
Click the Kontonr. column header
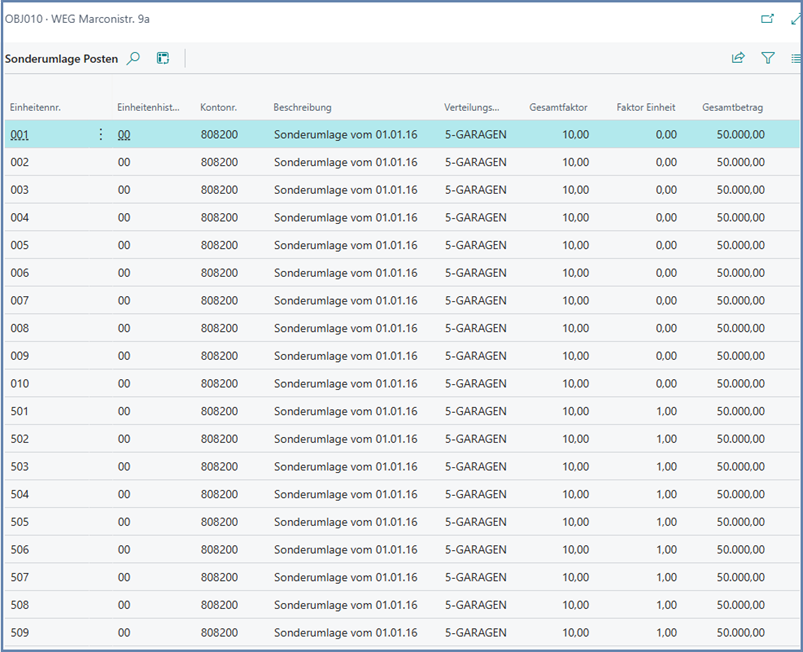[x=218, y=107]
